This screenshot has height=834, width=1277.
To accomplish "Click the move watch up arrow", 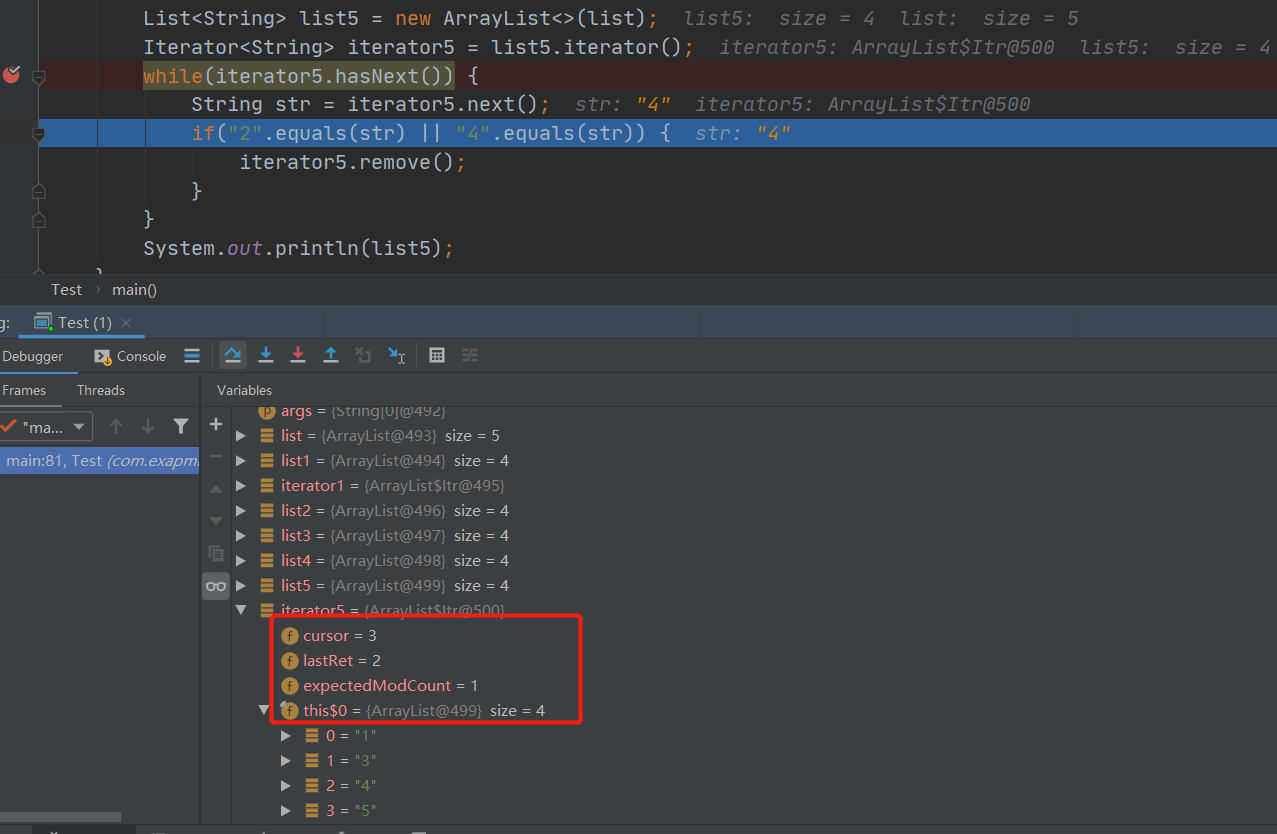I will coord(216,489).
